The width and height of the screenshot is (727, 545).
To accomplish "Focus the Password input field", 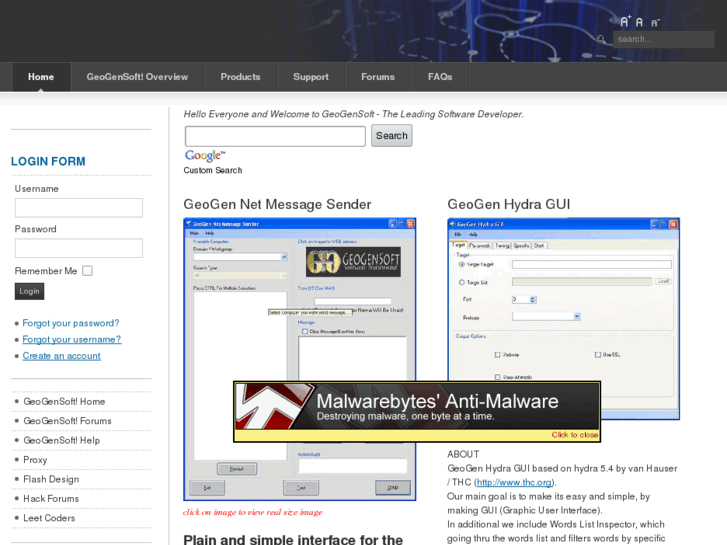I will click(79, 248).
